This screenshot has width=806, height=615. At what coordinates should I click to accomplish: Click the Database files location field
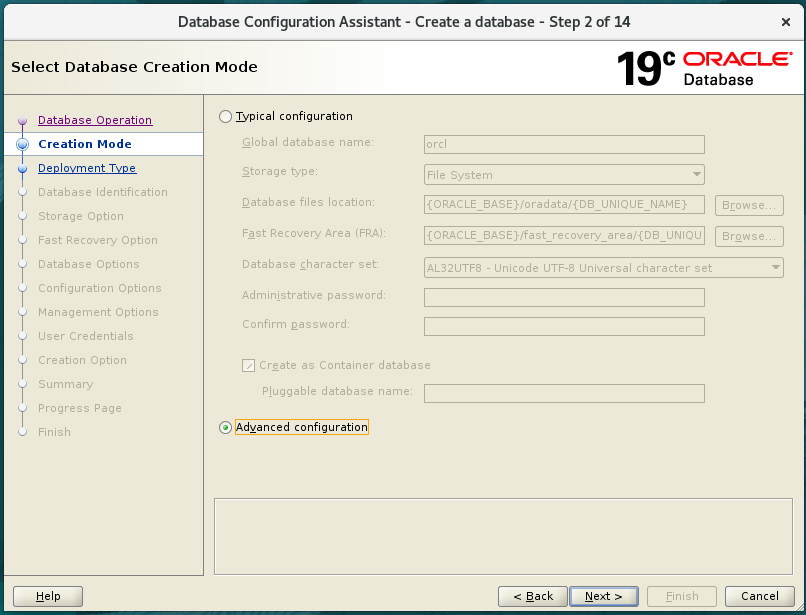pos(564,205)
